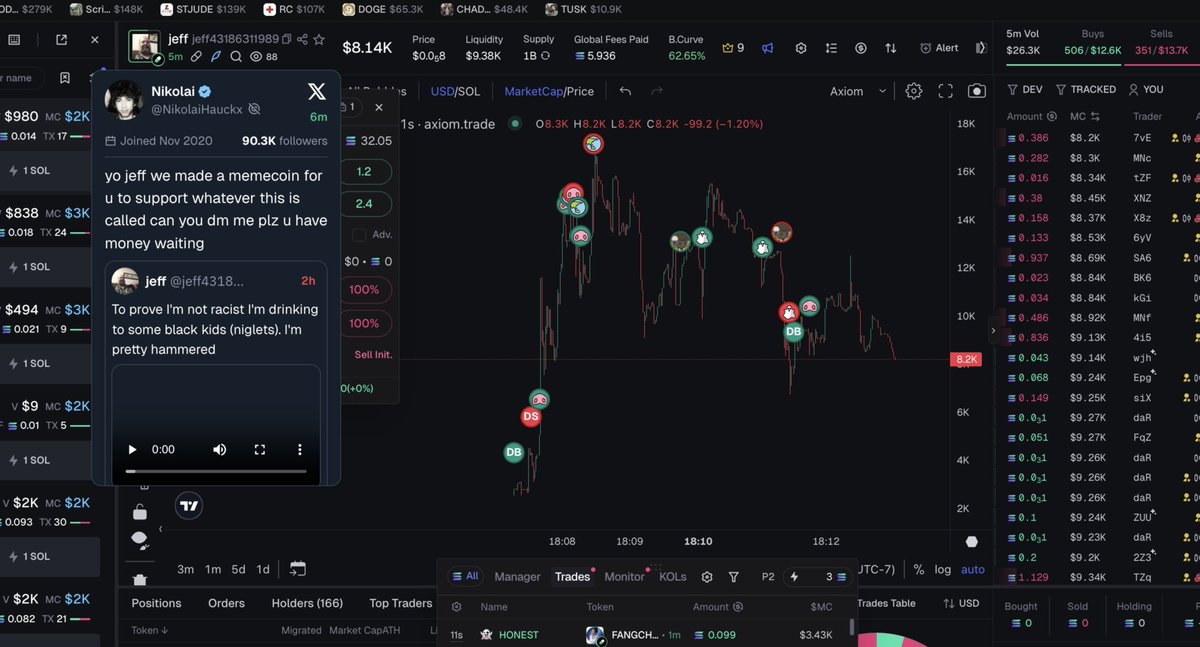Open the Holders (166) tab
The height and width of the screenshot is (647, 1200).
click(x=307, y=603)
